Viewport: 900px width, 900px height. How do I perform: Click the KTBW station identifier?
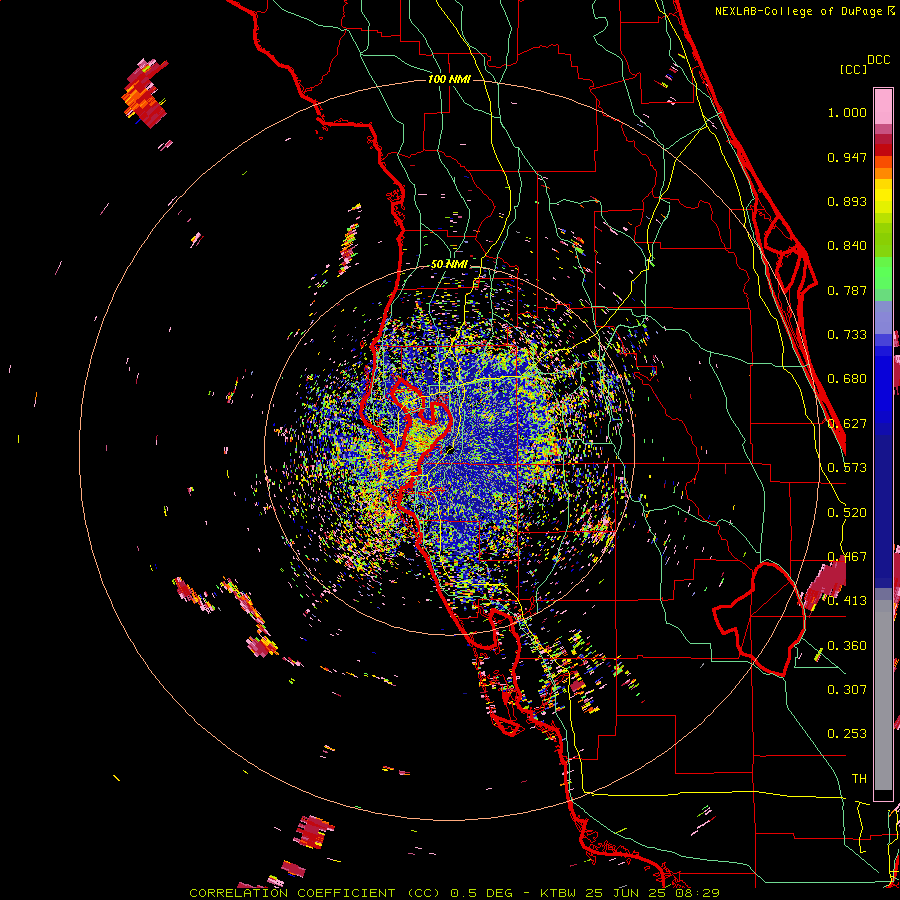(x=560, y=893)
